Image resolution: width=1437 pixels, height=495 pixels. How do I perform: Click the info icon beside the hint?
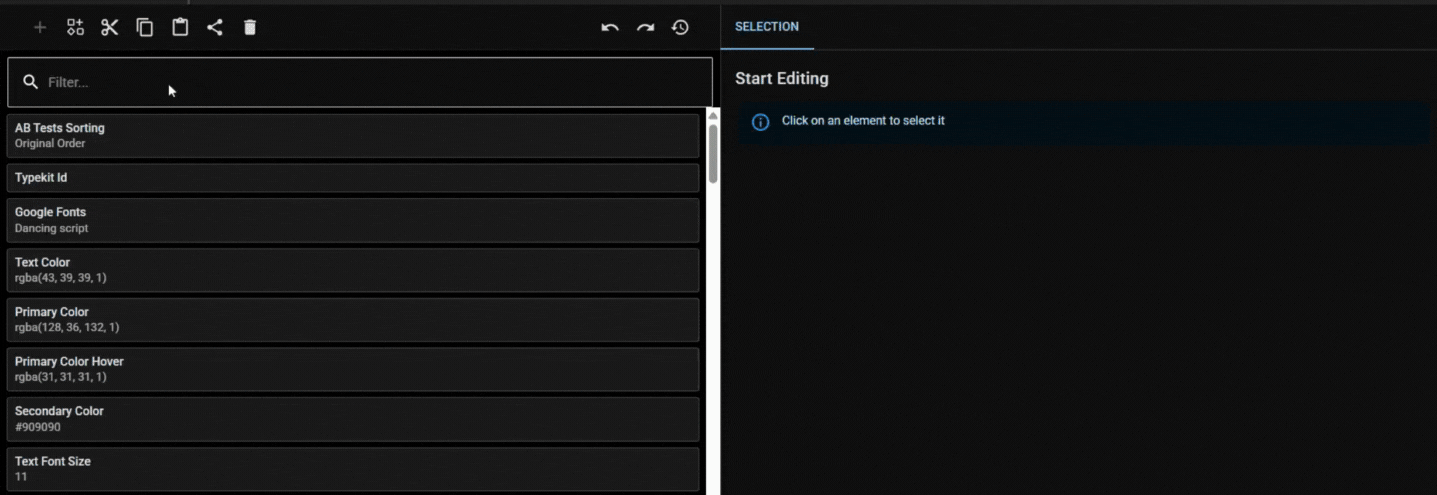760,121
